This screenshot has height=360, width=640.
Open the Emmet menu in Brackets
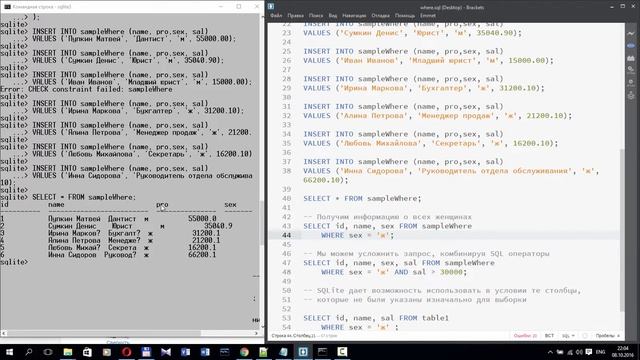pyautogui.click(x=428, y=16)
